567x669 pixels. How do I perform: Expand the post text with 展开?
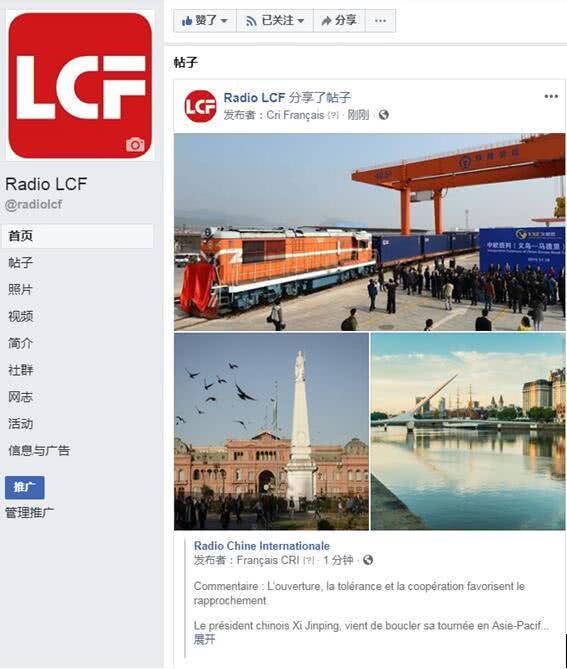click(204, 639)
